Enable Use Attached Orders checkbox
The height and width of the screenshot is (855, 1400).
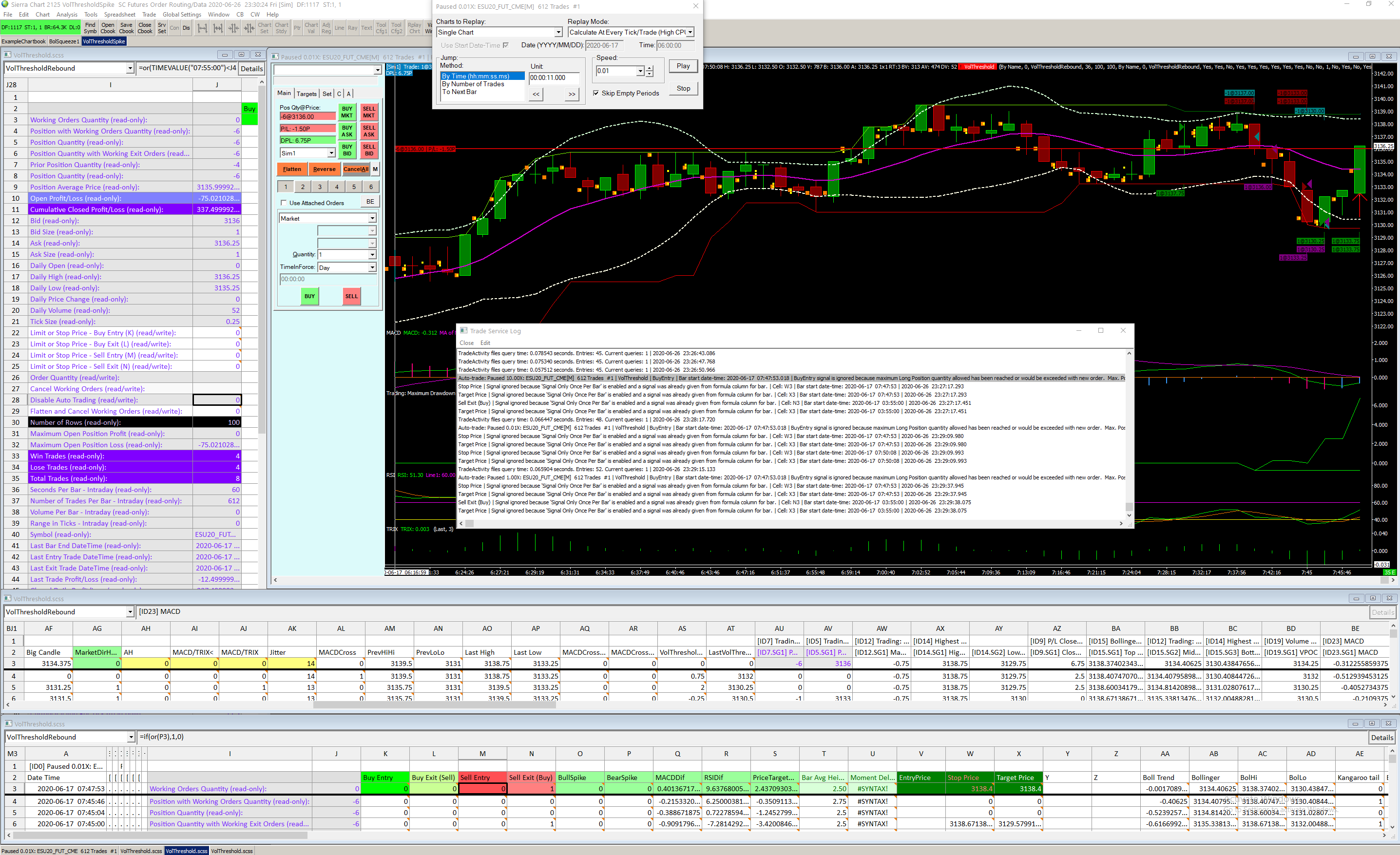coord(284,203)
